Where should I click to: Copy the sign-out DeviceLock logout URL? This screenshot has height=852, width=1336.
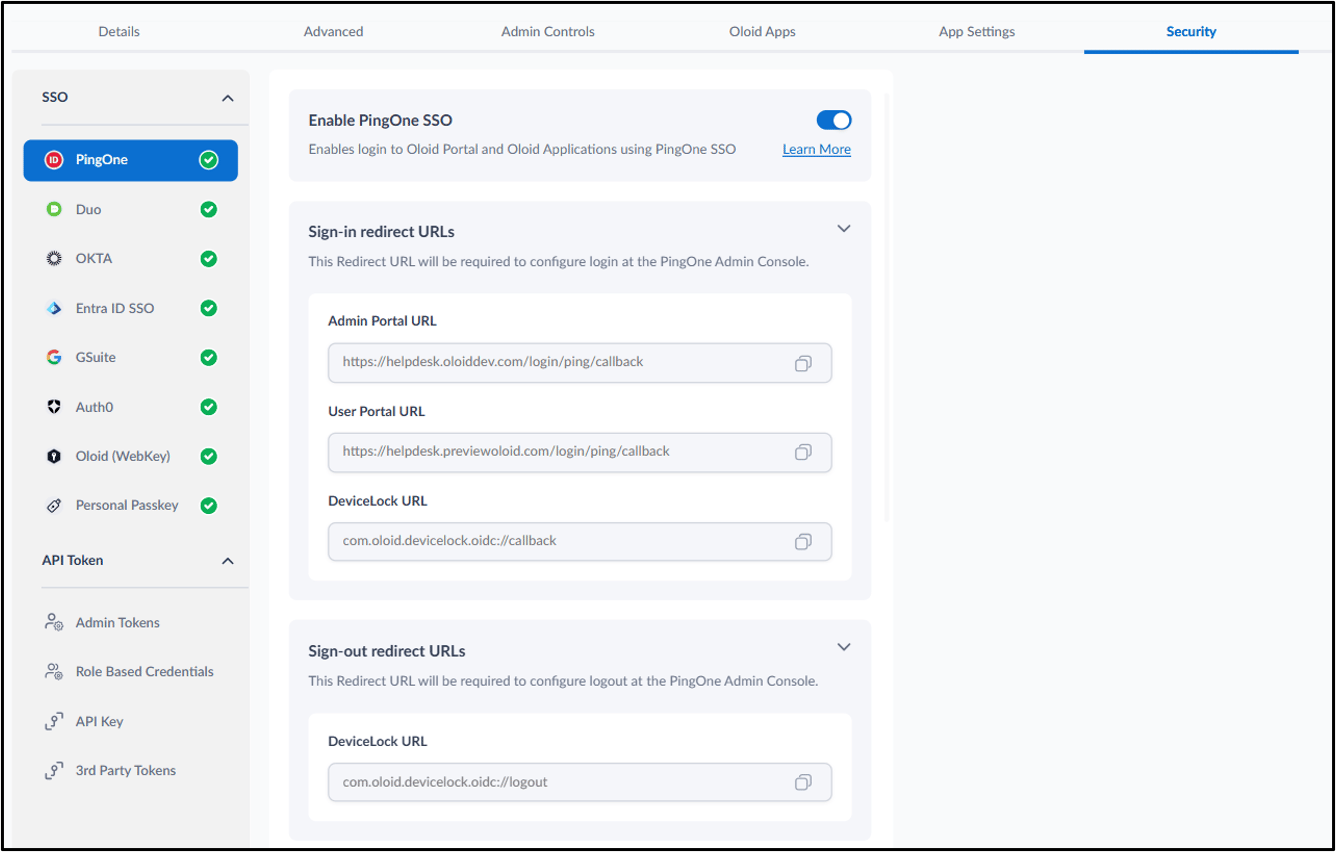(803, 782)
